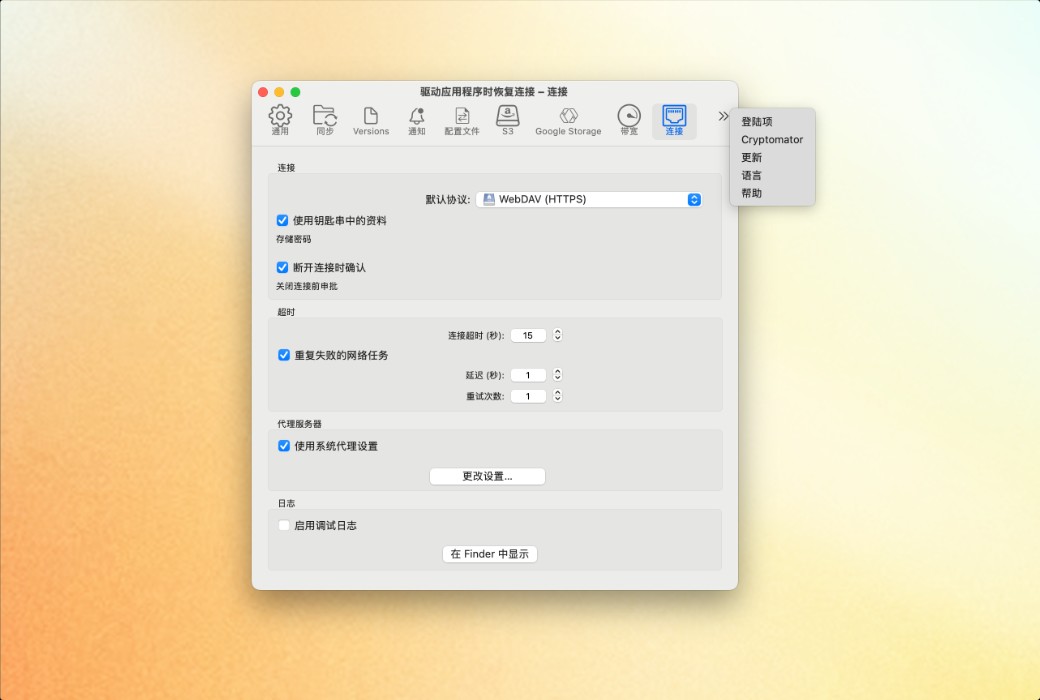Open the 通用 general settings gear icon

pos(280,120)
